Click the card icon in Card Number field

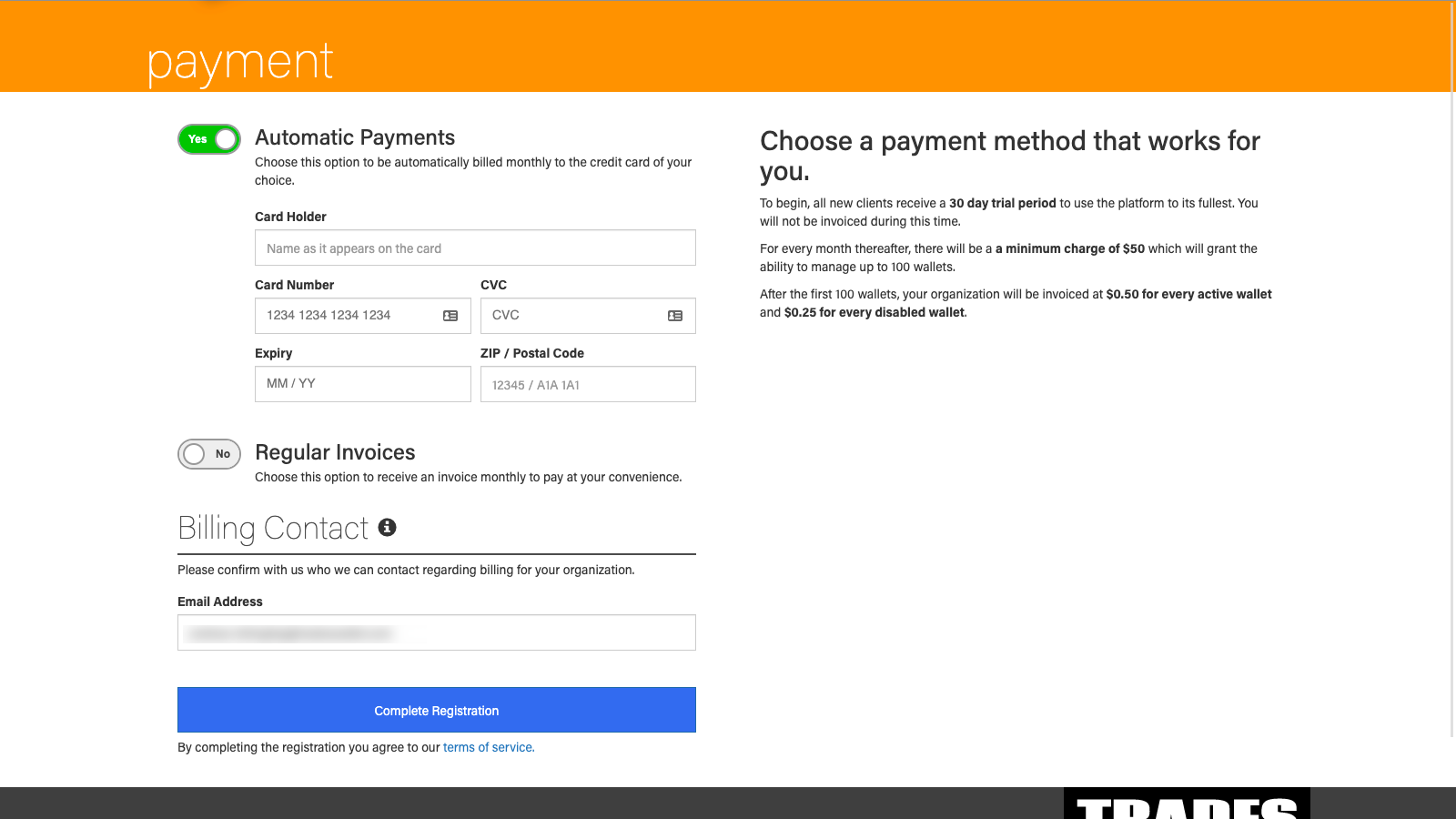450,316
